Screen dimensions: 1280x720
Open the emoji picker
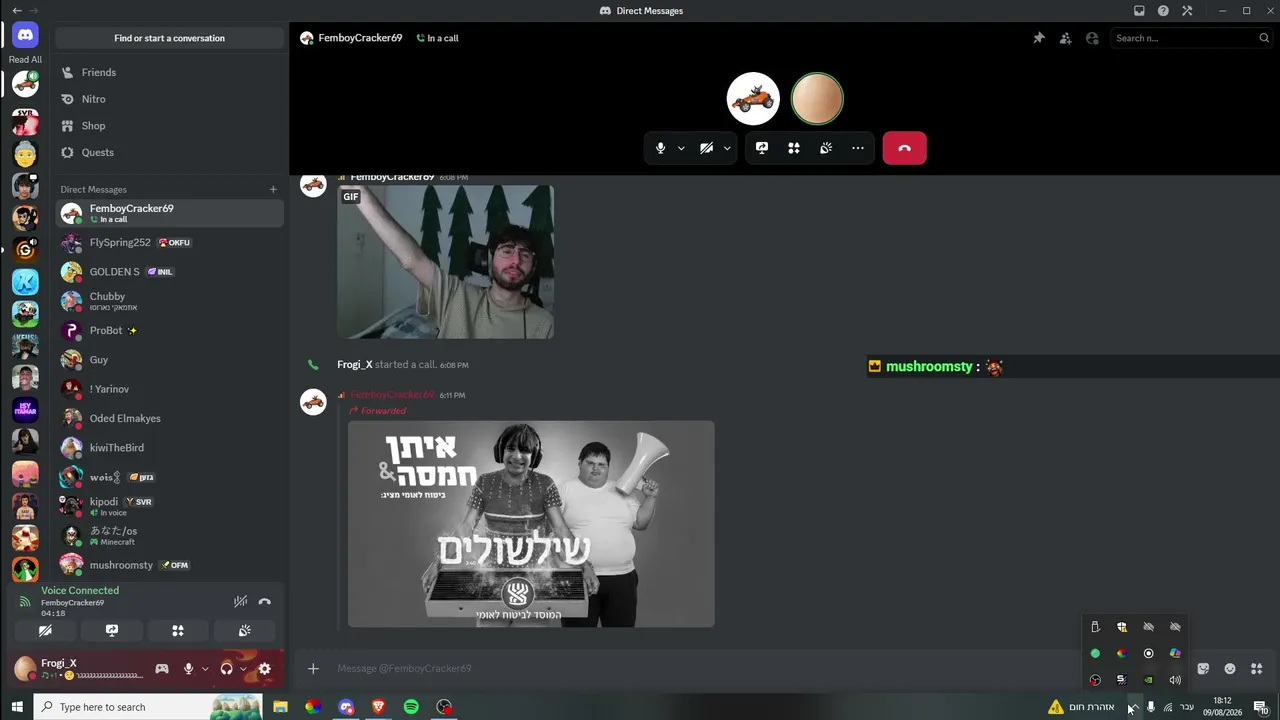click(1230, 668)
